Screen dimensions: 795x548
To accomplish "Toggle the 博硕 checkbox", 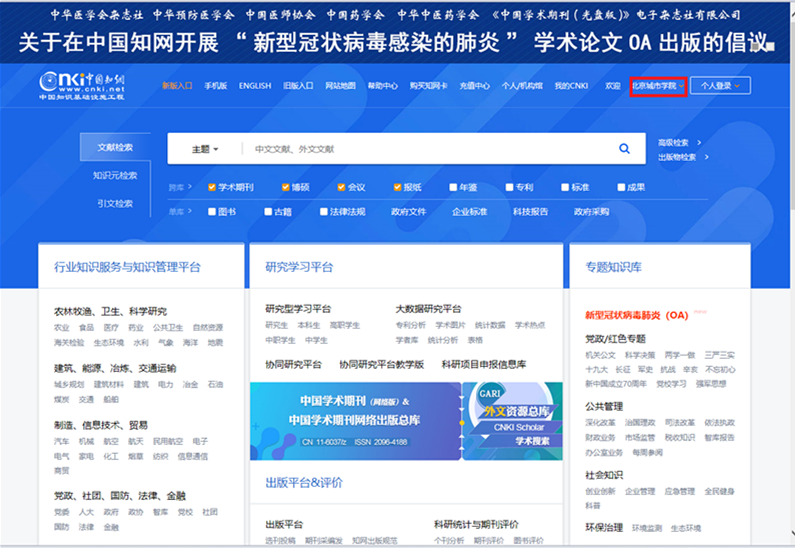I will point(285,188).
